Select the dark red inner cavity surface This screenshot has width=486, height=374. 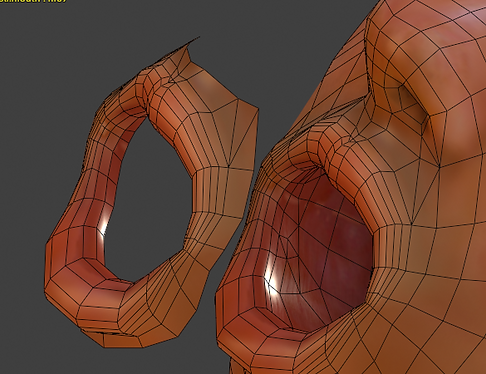click(320, 250)
